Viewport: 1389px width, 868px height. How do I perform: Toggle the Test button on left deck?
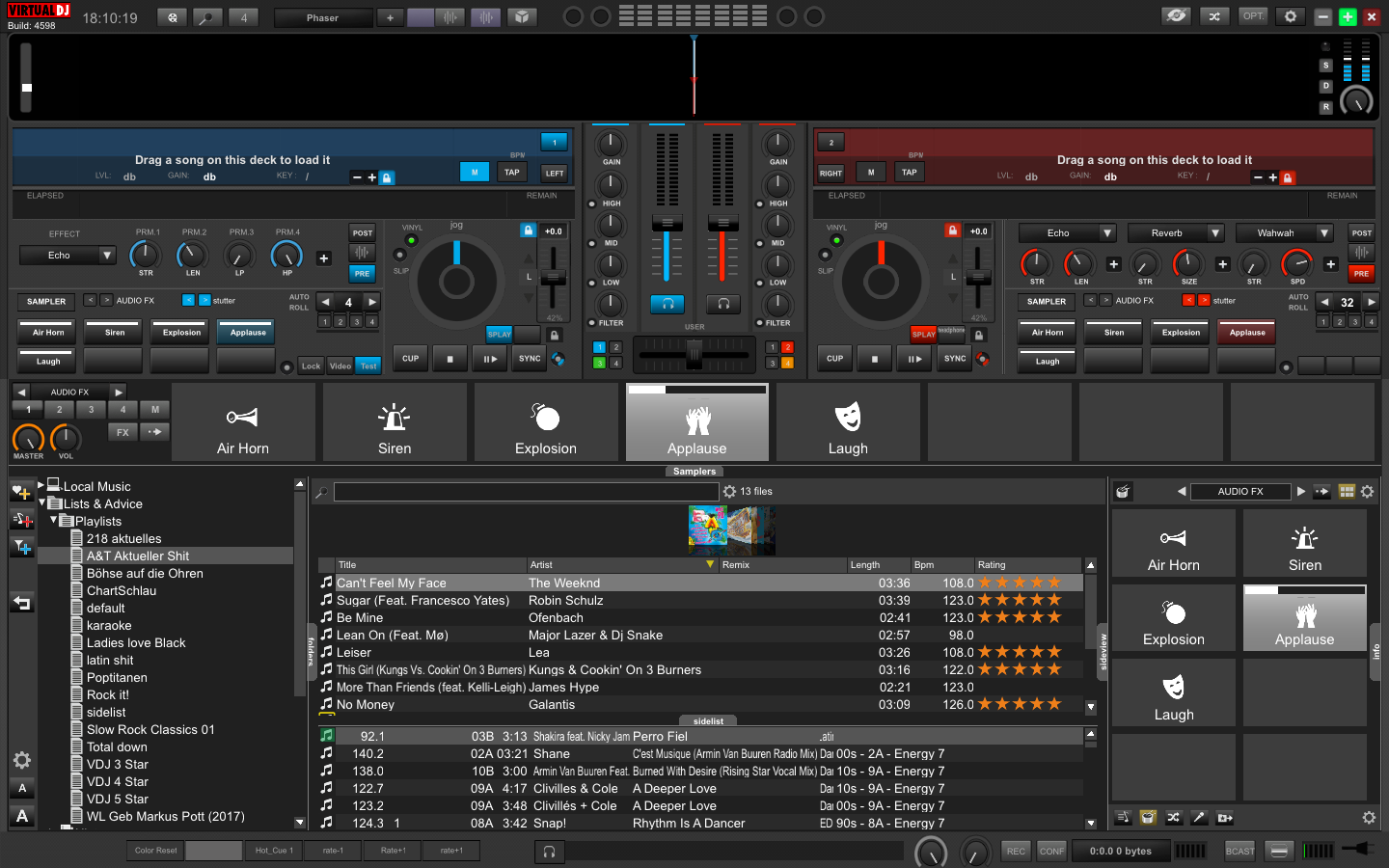pos(368,366)
